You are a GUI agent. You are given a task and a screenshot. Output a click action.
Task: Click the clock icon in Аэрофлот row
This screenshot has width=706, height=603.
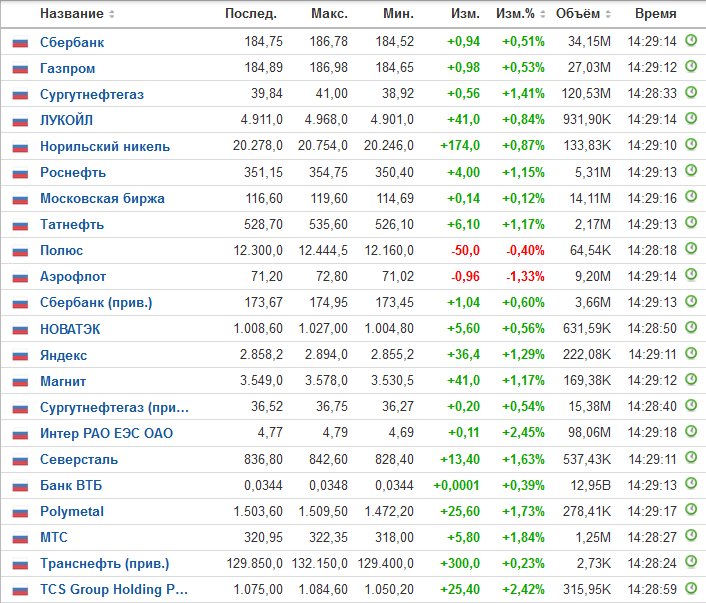click(x=691, y=275)
